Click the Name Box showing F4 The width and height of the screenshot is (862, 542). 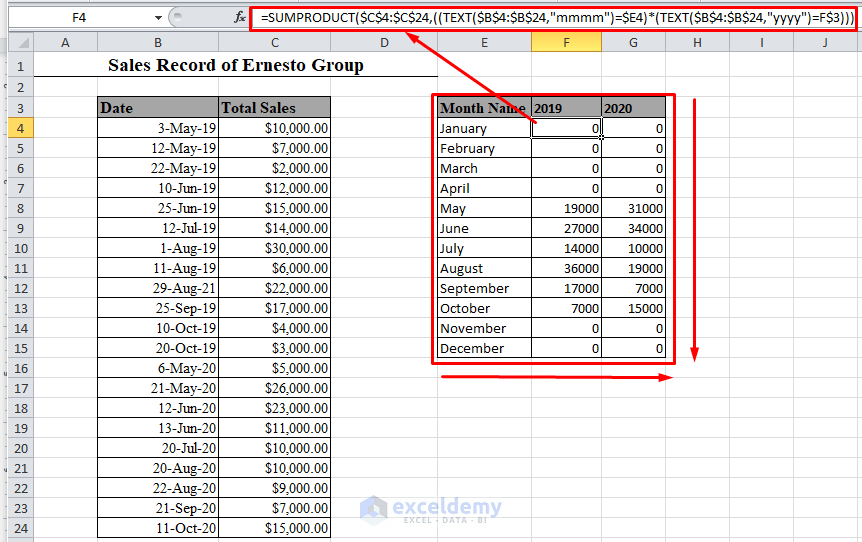pos(79,18)
